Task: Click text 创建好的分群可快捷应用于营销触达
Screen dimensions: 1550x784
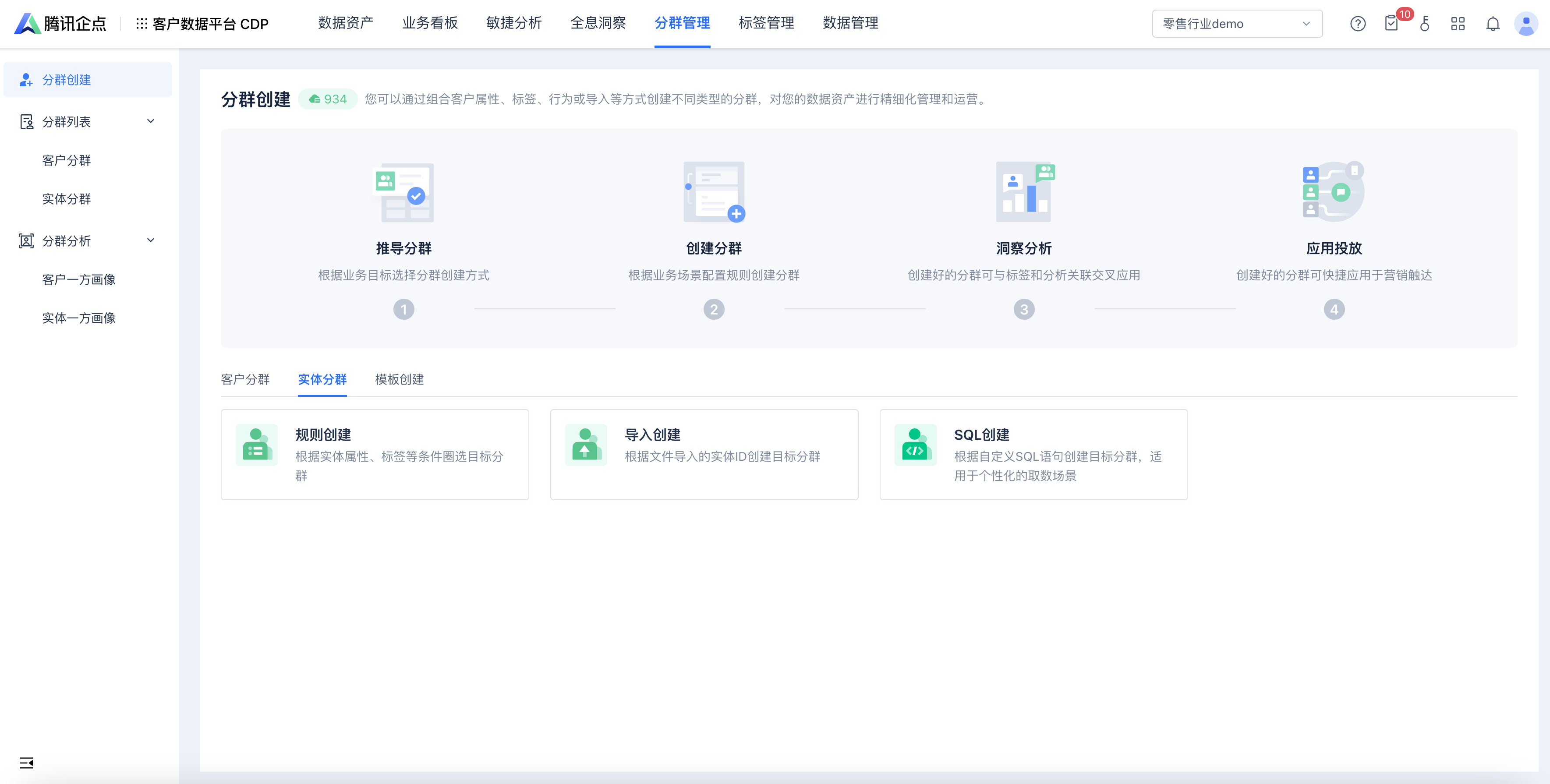Action: coord(1334,275)
